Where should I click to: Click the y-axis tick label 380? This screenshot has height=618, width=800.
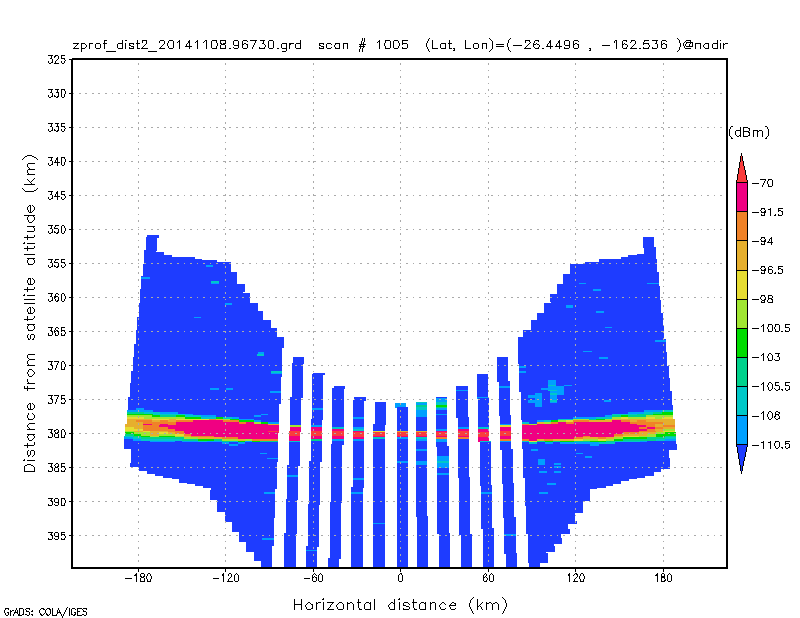point(57,433)
